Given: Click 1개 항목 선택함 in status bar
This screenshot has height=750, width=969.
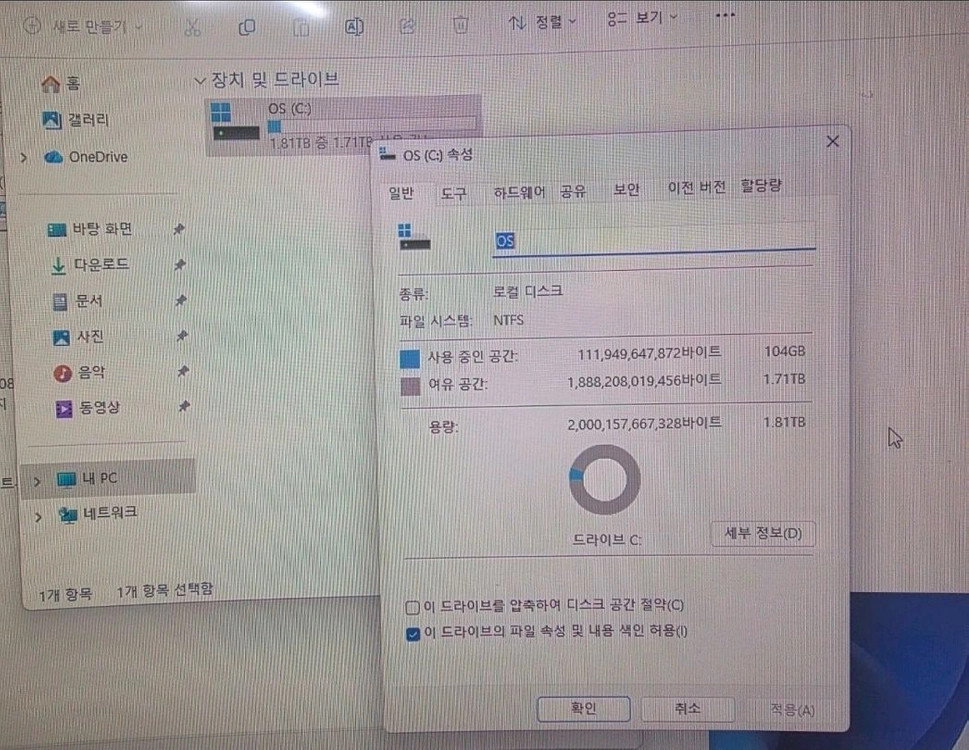Looking at the screenshot, I should [x=165, y=590].
